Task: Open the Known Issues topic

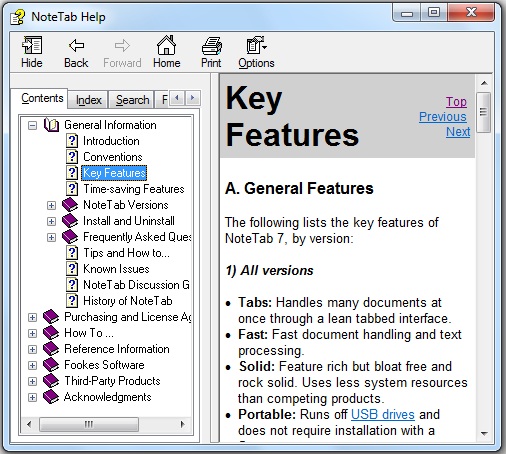Action: click(116, 269)
